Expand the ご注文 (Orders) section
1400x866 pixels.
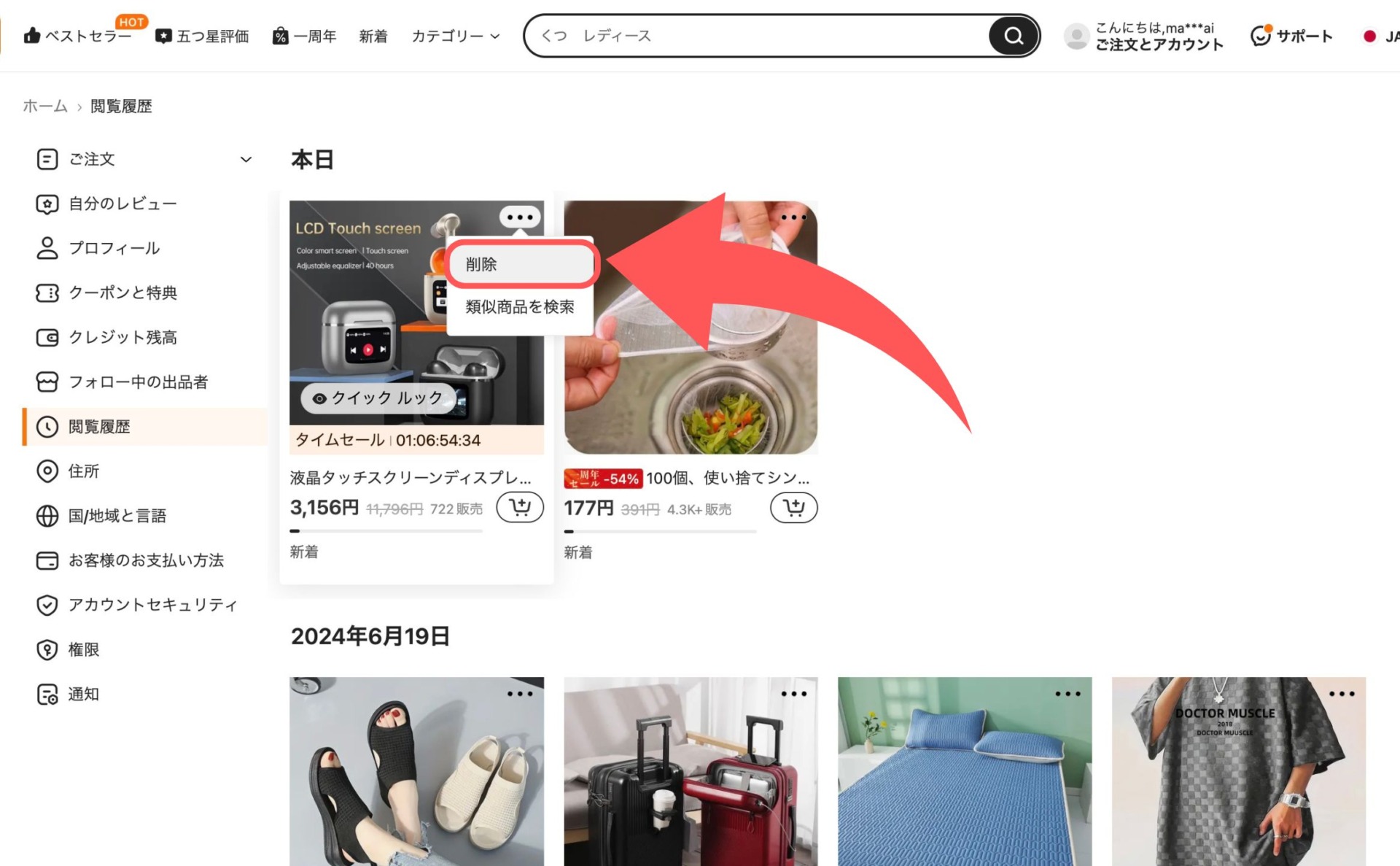247,159
